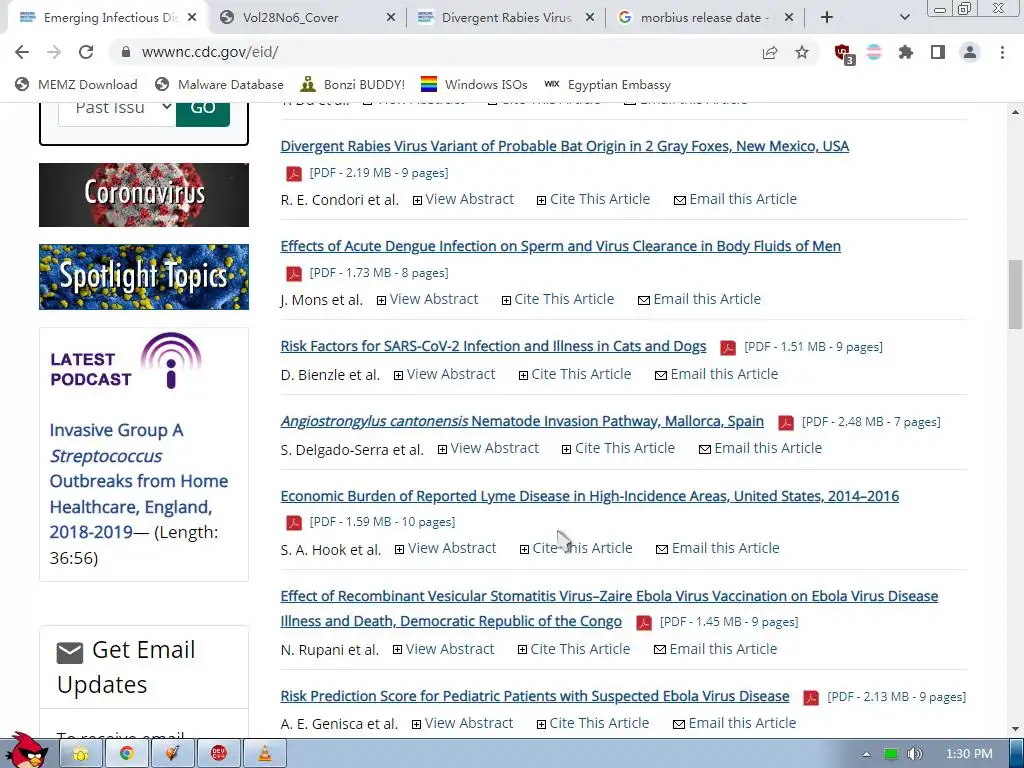Screen dimensions: 1024x768
Task: Email this Article for R. E. Condori entry
Action: pyautogui.click(x=735, y=199)
